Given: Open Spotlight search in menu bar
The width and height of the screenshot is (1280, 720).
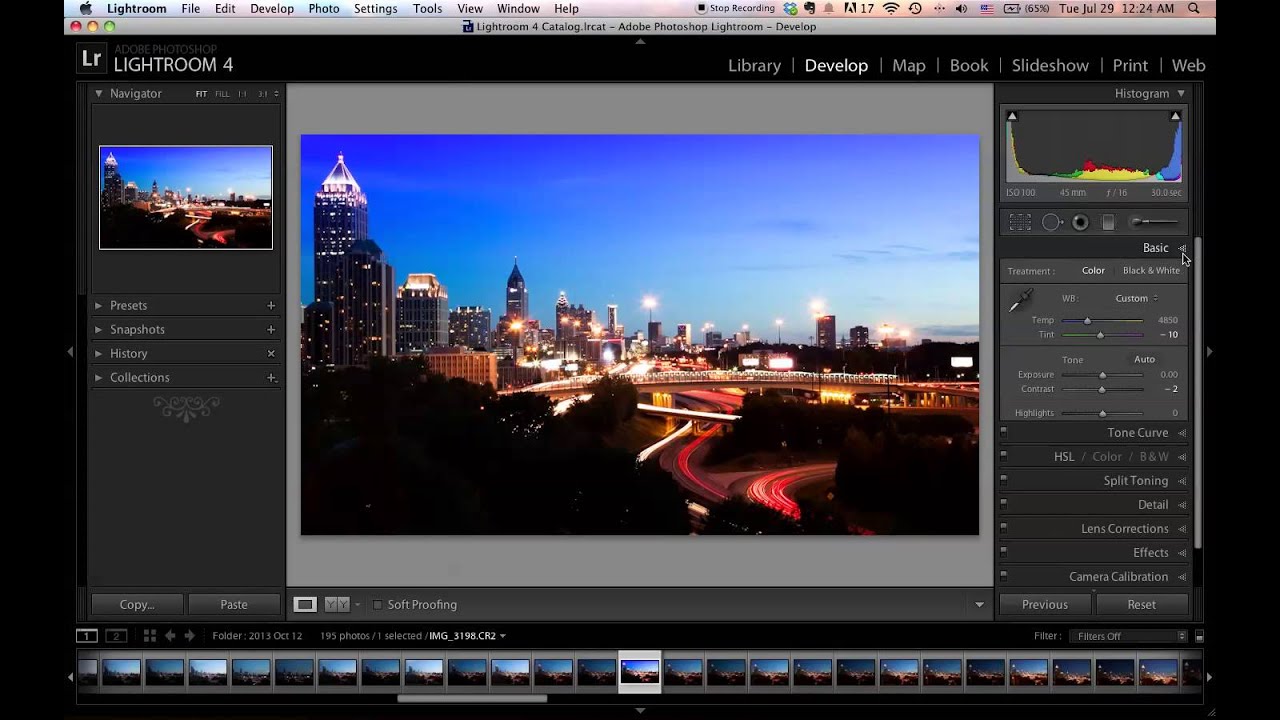Looking at the screenshot, I should pos(1194,9).
